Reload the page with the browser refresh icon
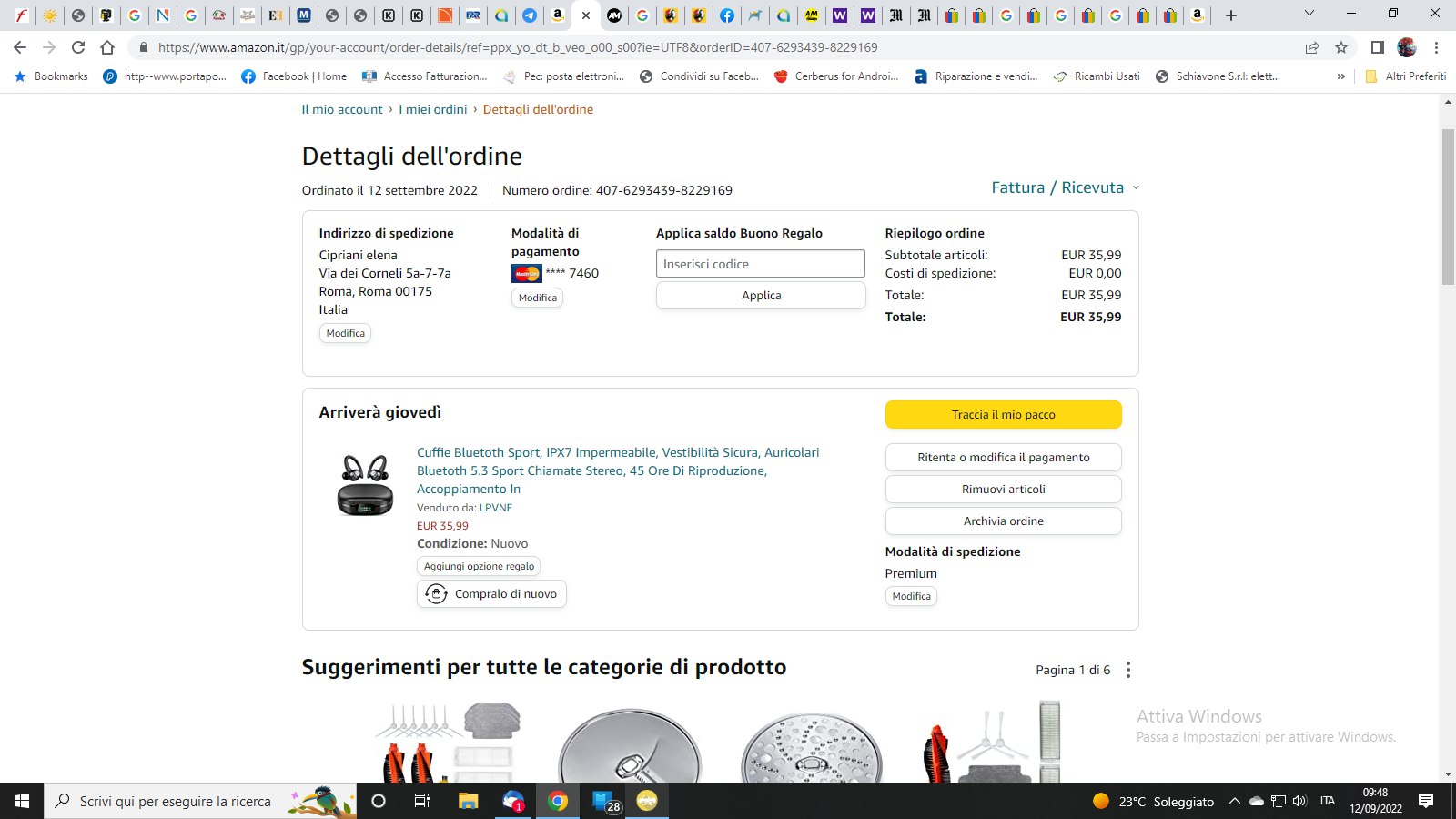This screenshot has width=1456, height=819. 78,47
